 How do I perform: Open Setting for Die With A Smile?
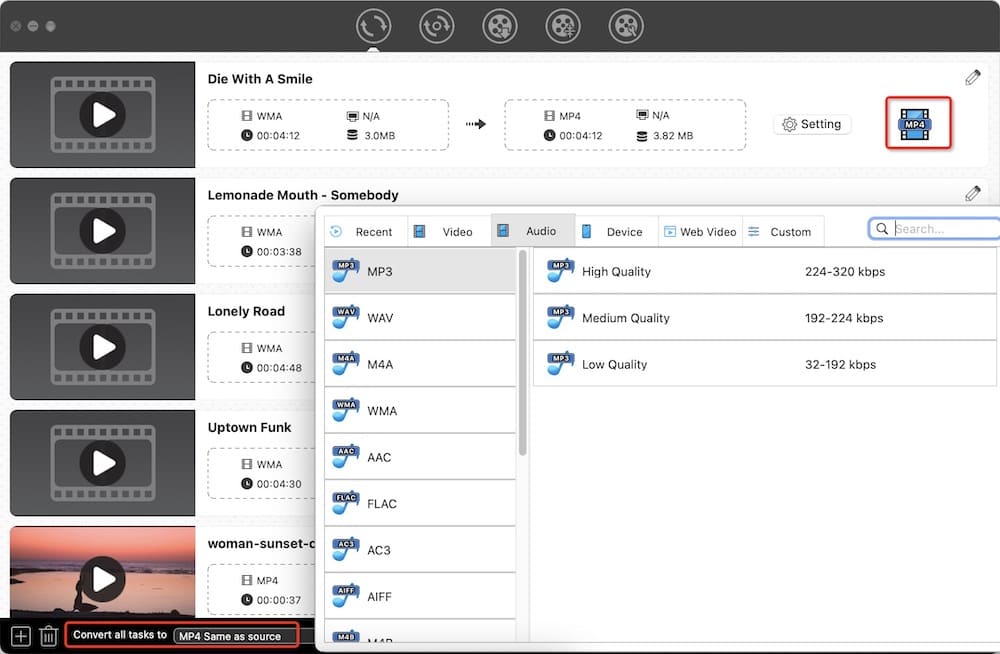click(811, 124)
